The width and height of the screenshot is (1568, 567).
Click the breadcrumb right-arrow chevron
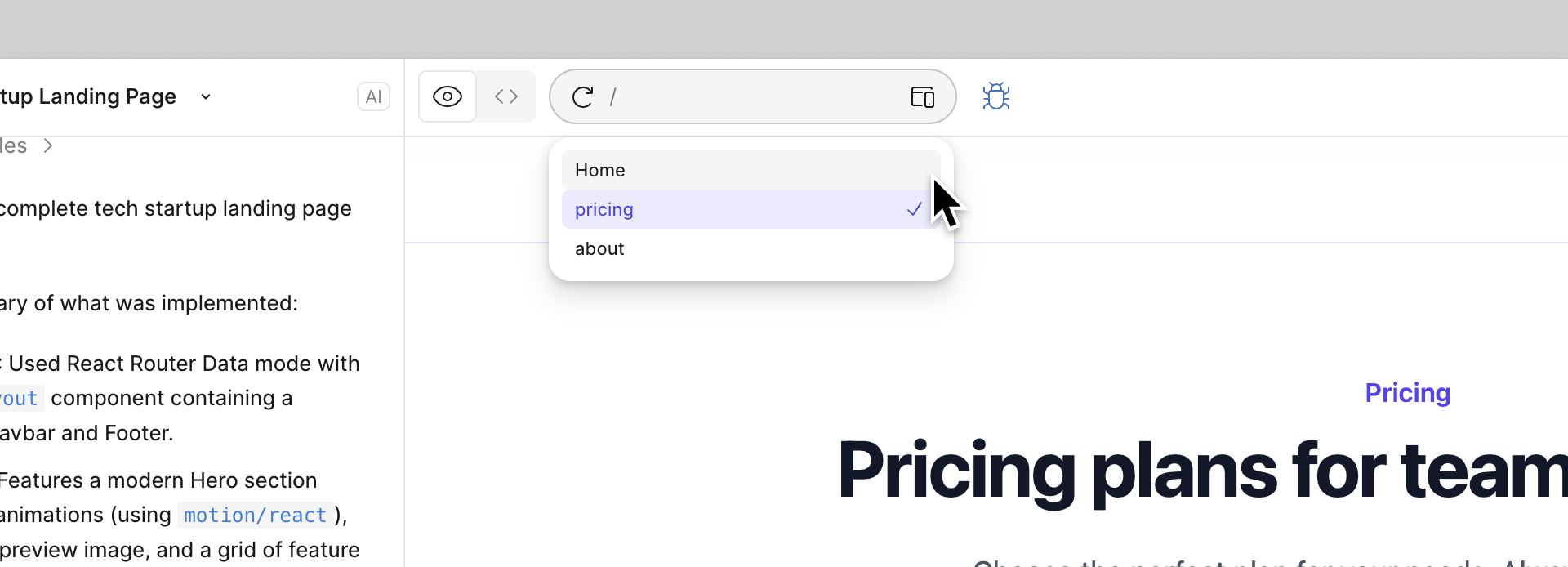[x=48, y=146]
